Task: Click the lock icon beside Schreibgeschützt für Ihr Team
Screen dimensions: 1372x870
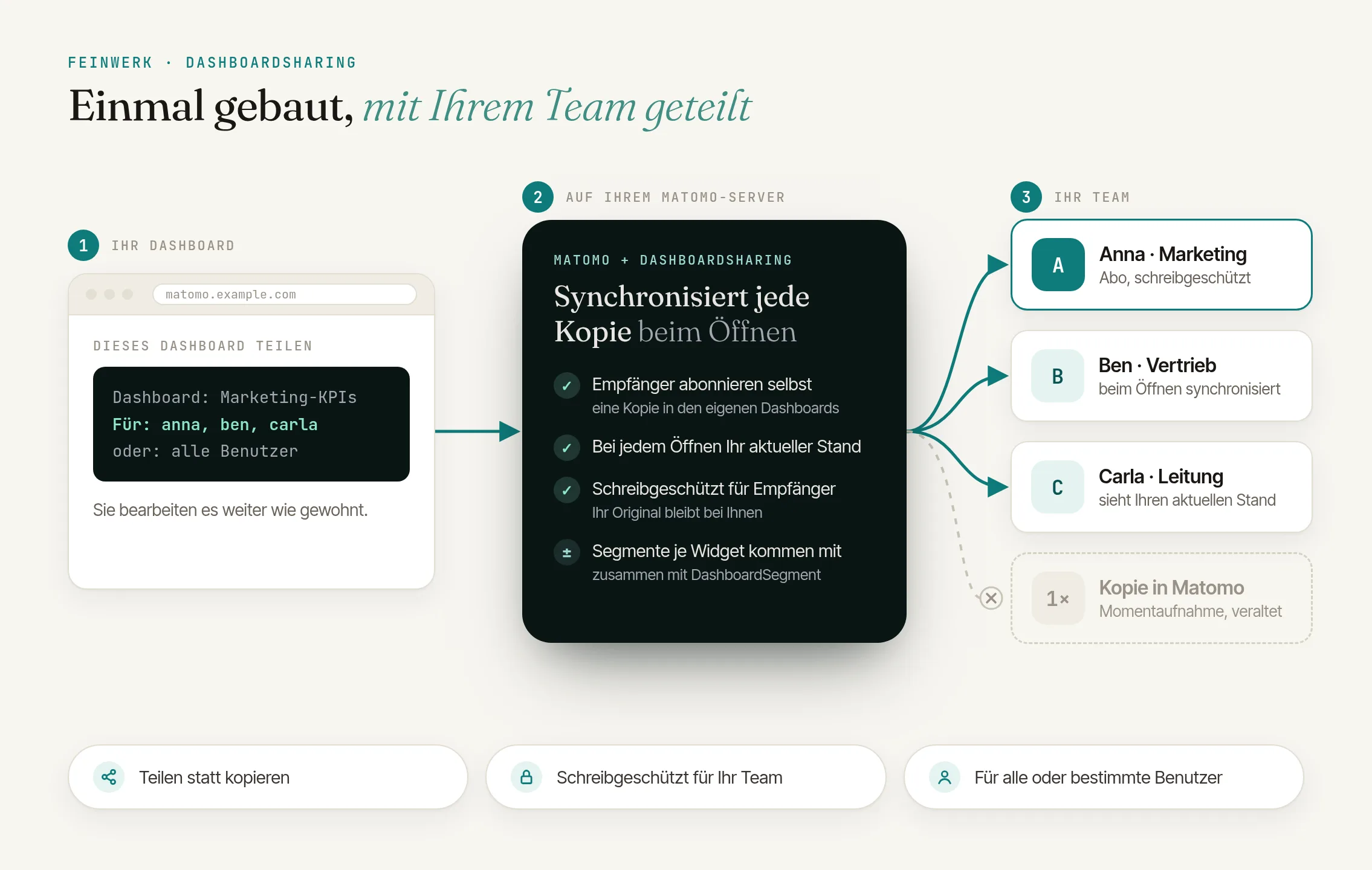Action: click(x=526, y=777)
